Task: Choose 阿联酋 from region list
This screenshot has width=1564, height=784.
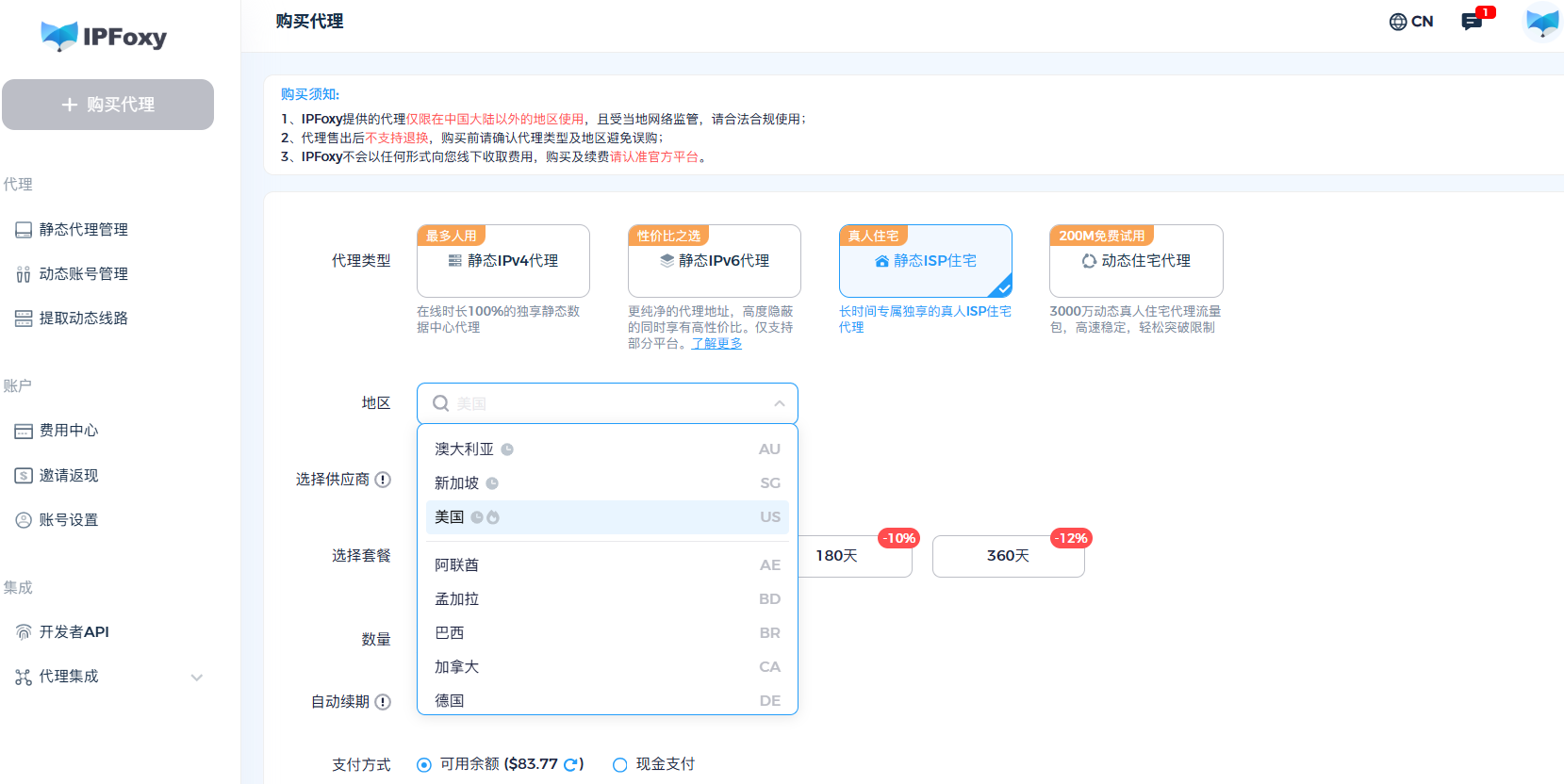Action: click(607, 565)
